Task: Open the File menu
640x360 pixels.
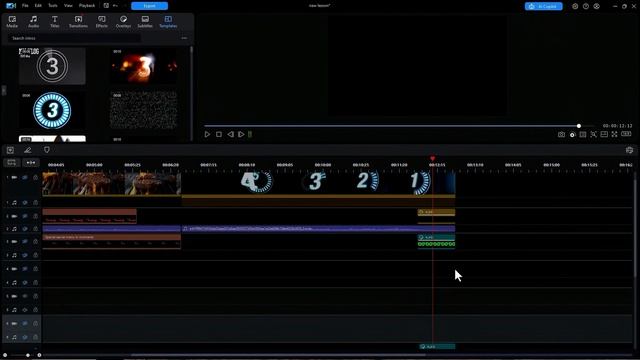Action: pyautogui.click(x=25, y=6)
